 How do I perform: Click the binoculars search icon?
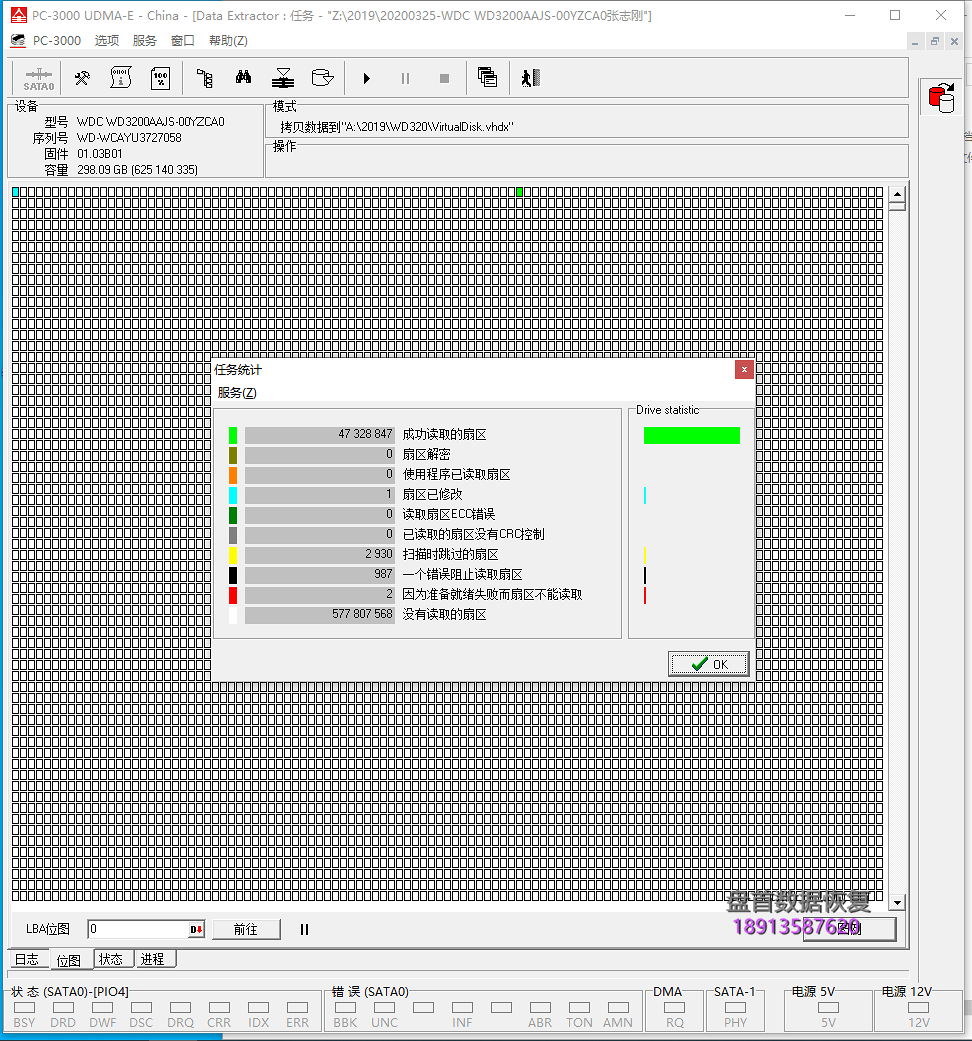(243, 78)
